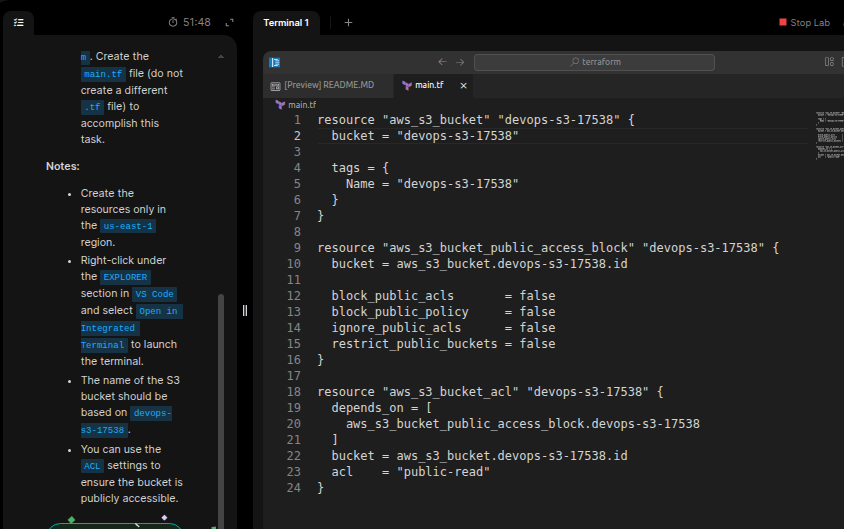Click the VS Code sidebar toggle icon
The image size is (844, 529).
tap(275, 62)
